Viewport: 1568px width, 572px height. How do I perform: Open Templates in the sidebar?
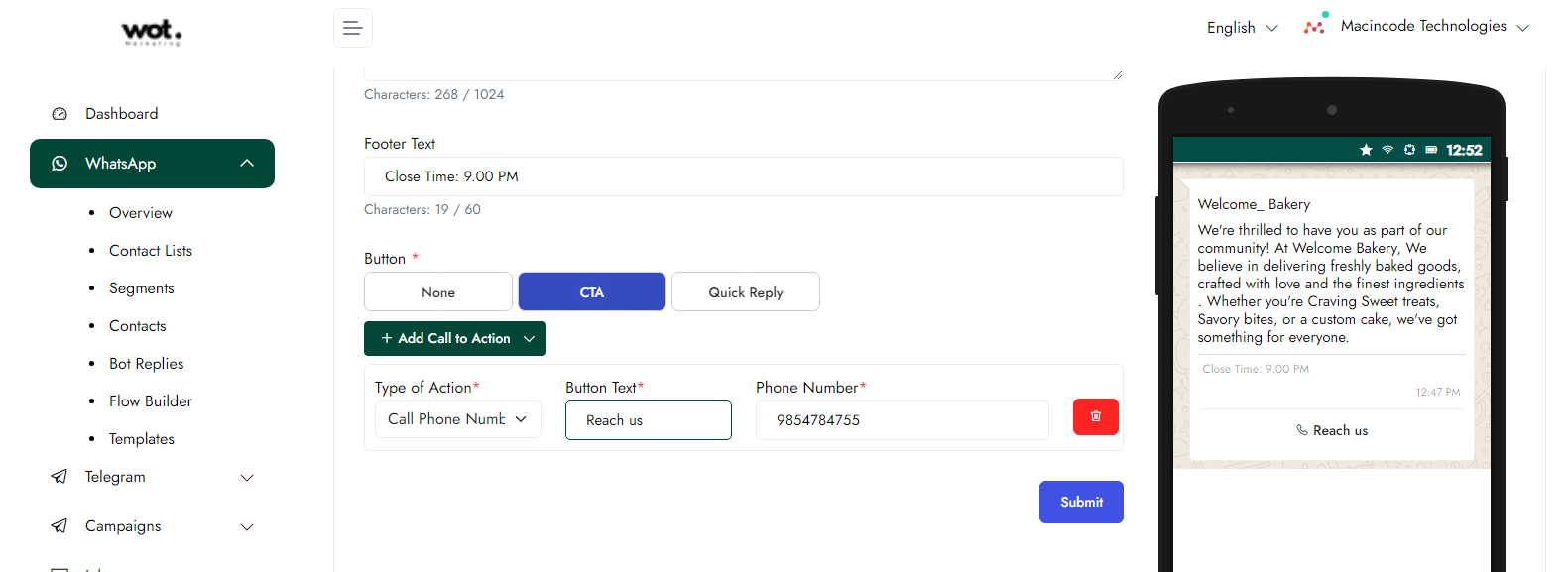(x=142, y=439)
